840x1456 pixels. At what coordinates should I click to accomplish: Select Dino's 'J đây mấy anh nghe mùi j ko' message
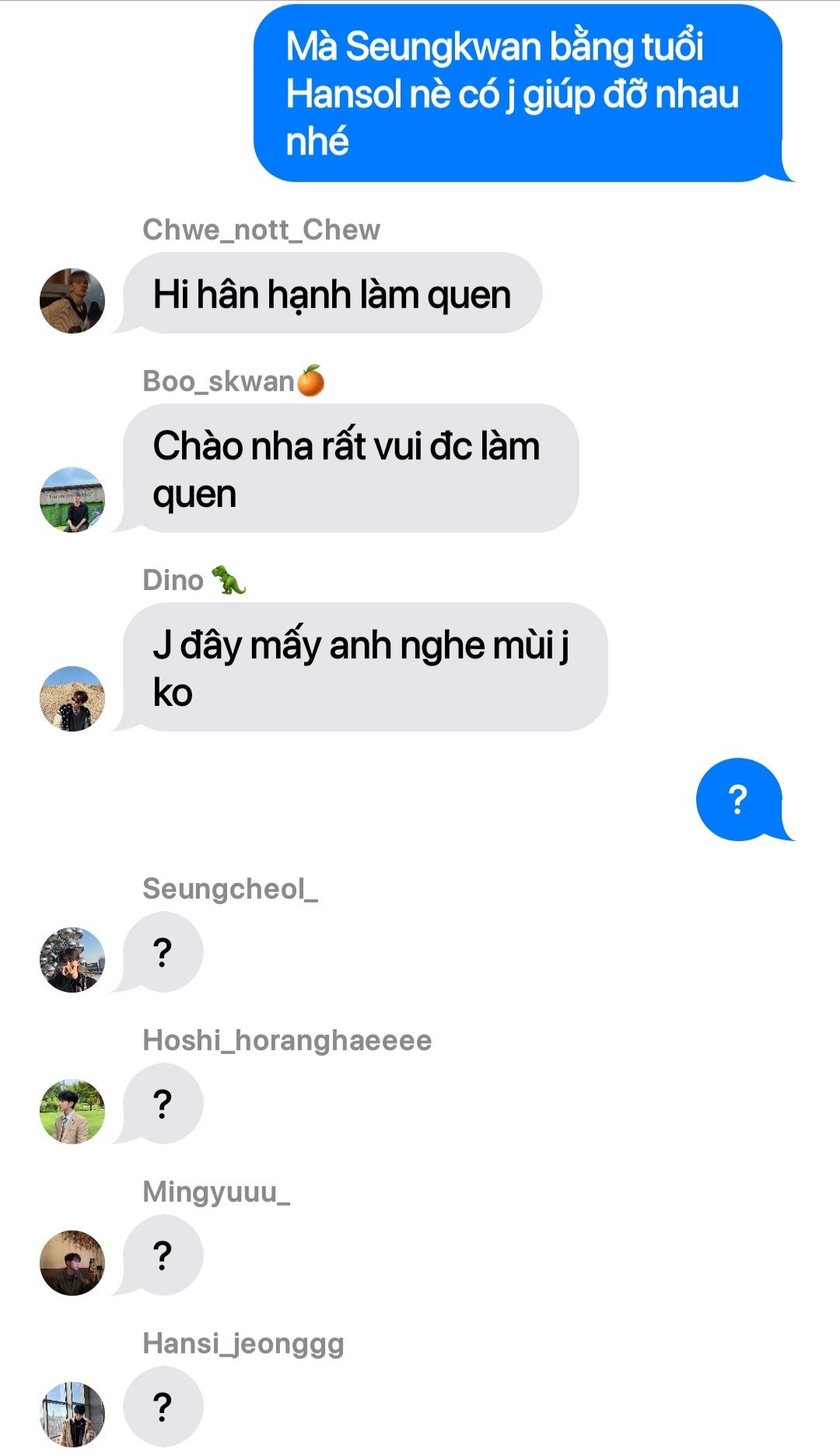point(365,667)
